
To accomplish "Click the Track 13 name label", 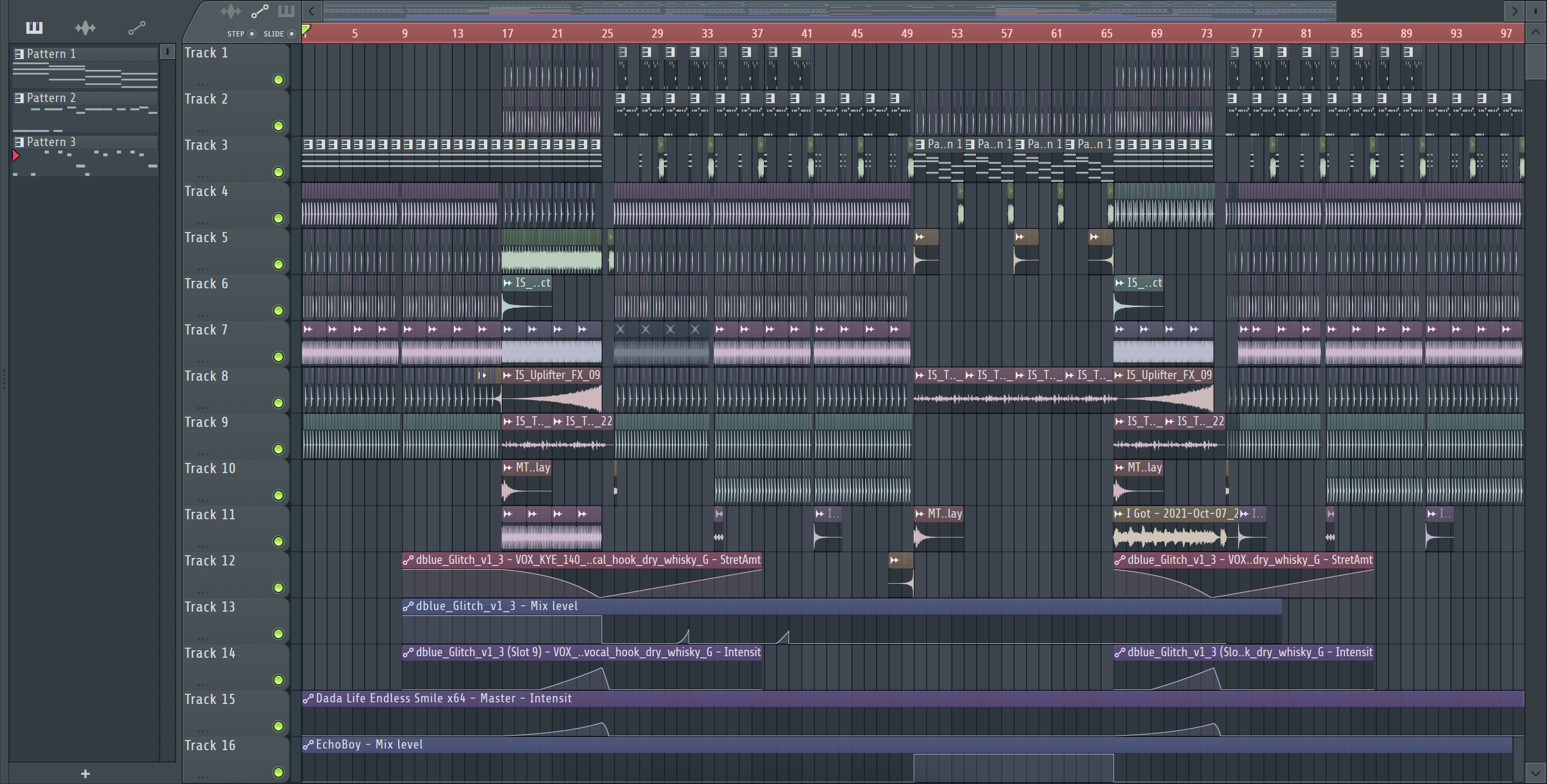I will (x=209, y=607).
